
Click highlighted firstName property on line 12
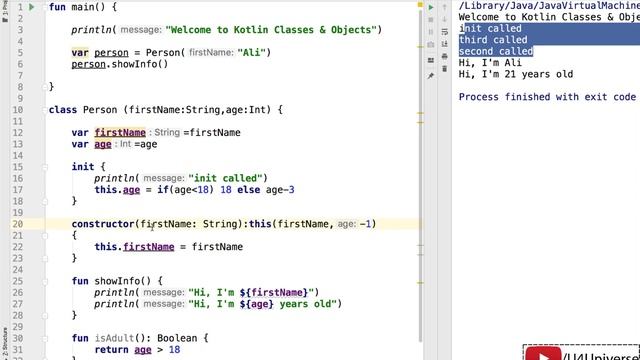coord(120,133)
